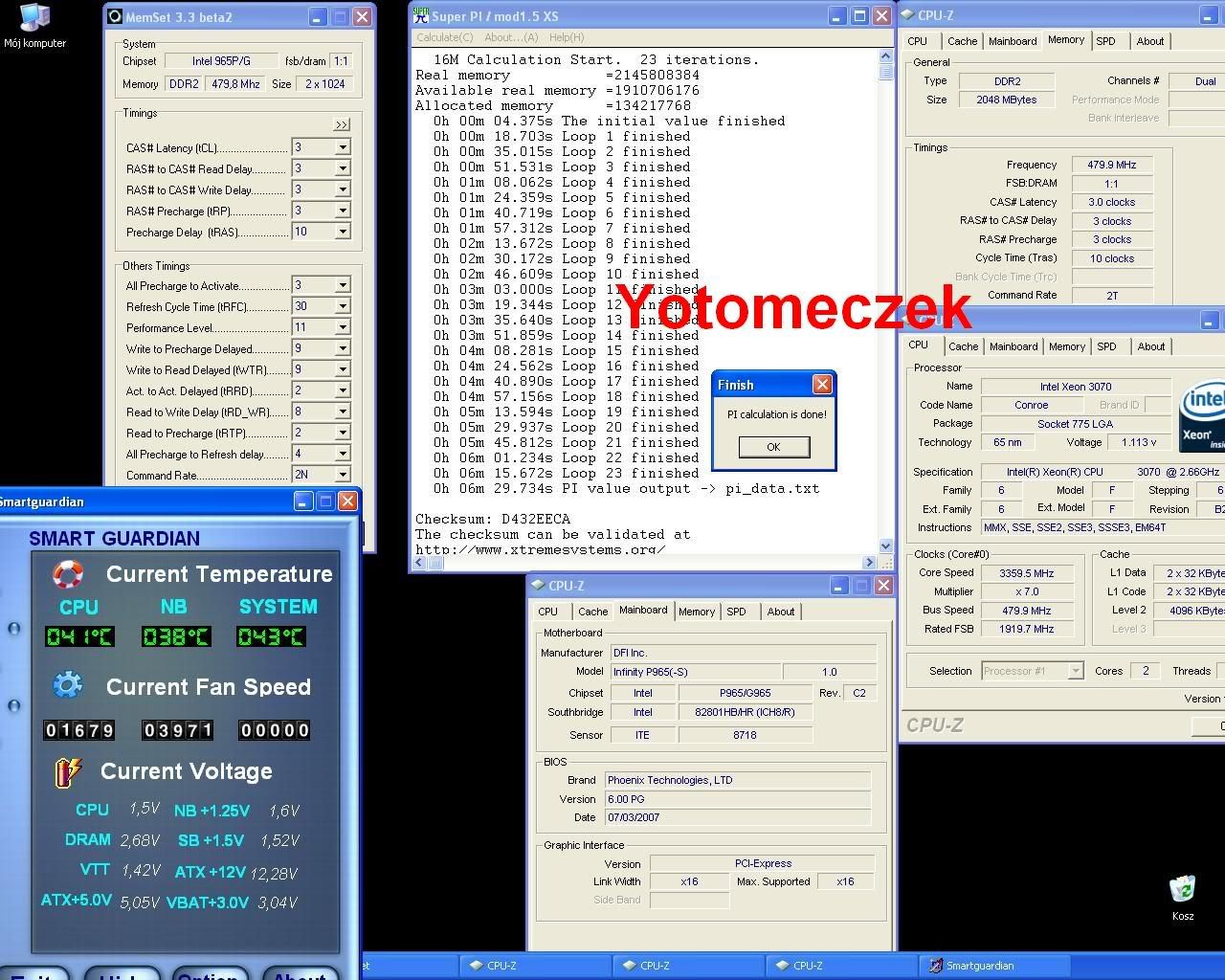The width and height of the screenshot is (1225, 980).
Task: Click the Core Speed 3359.5 MHz field
Action: (x=1026, y=573)
